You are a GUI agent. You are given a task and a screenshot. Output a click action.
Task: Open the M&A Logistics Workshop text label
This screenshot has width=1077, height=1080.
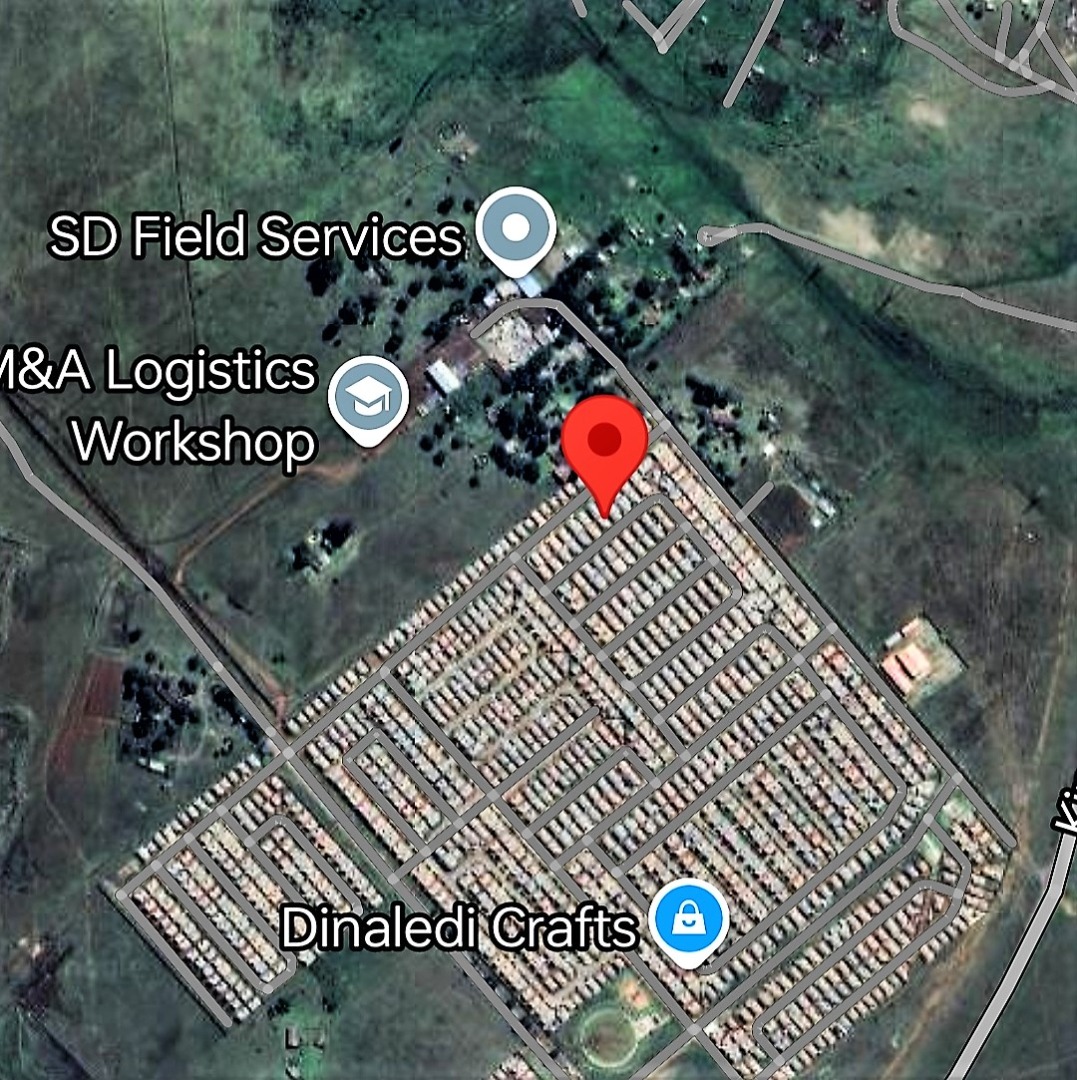pyautogui.click(x=158, y=406)
